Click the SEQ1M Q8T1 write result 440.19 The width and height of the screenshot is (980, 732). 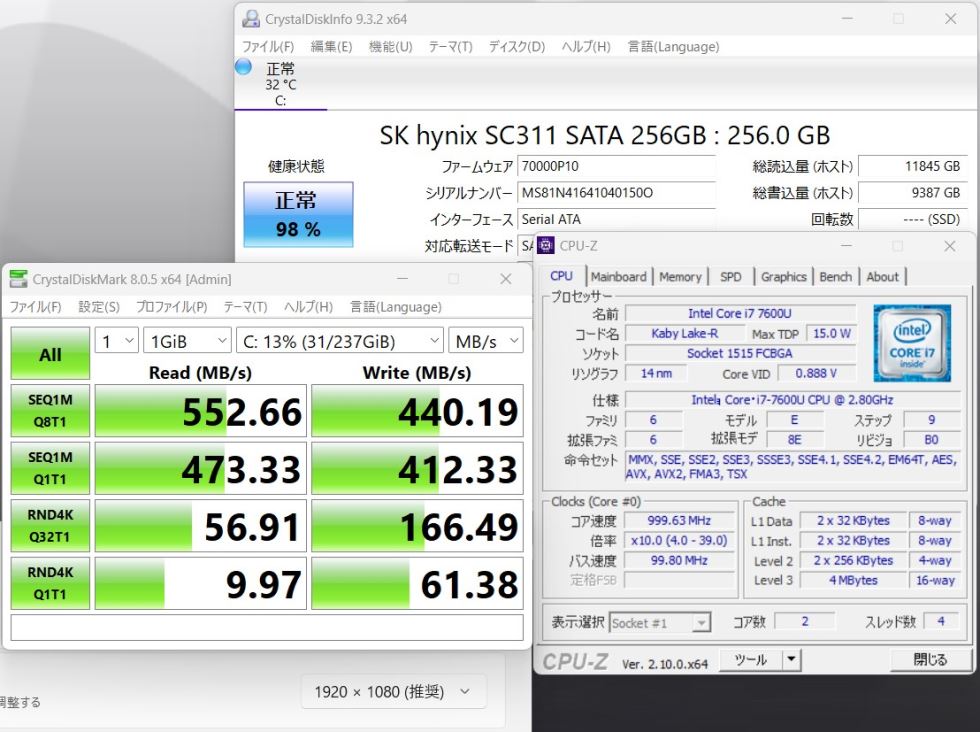click(x=417, y=411)
